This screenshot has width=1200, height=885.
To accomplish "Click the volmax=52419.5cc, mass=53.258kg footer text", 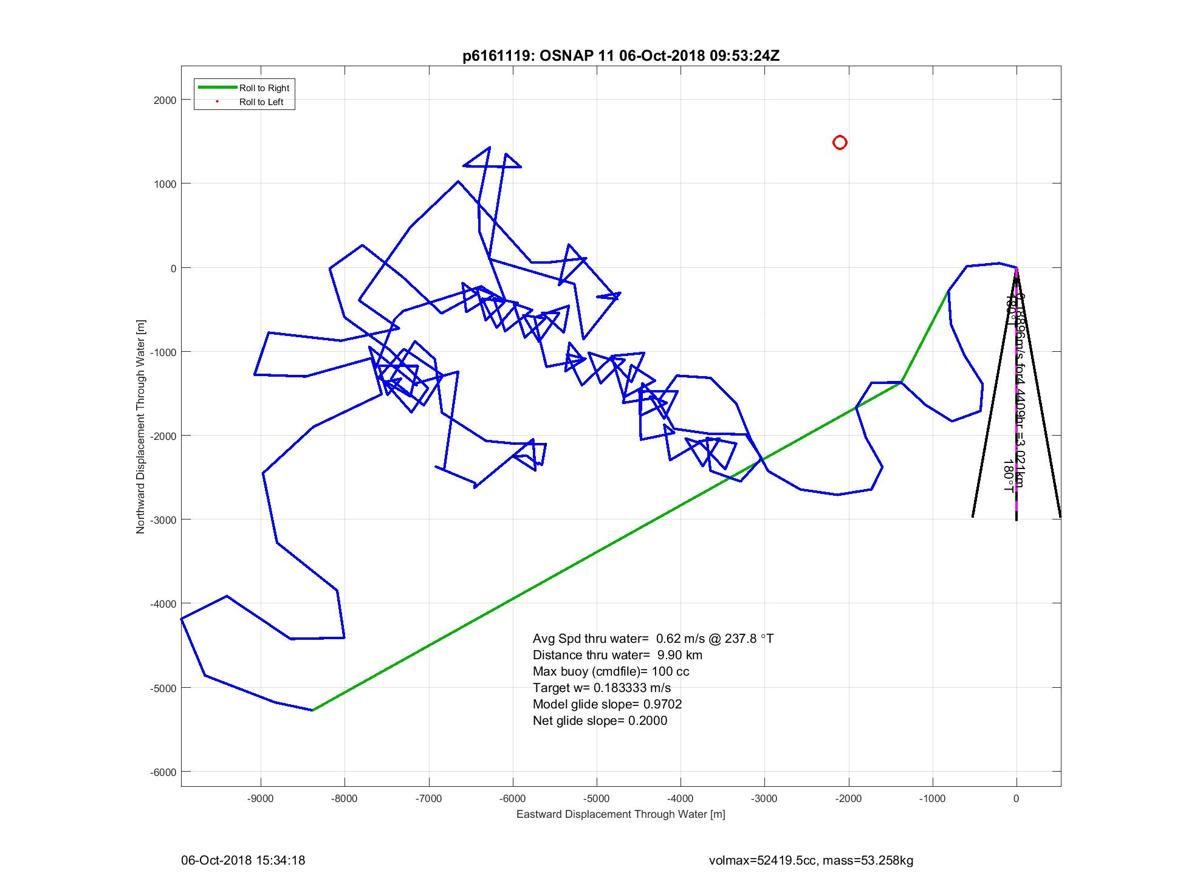I will coord(811,860).
